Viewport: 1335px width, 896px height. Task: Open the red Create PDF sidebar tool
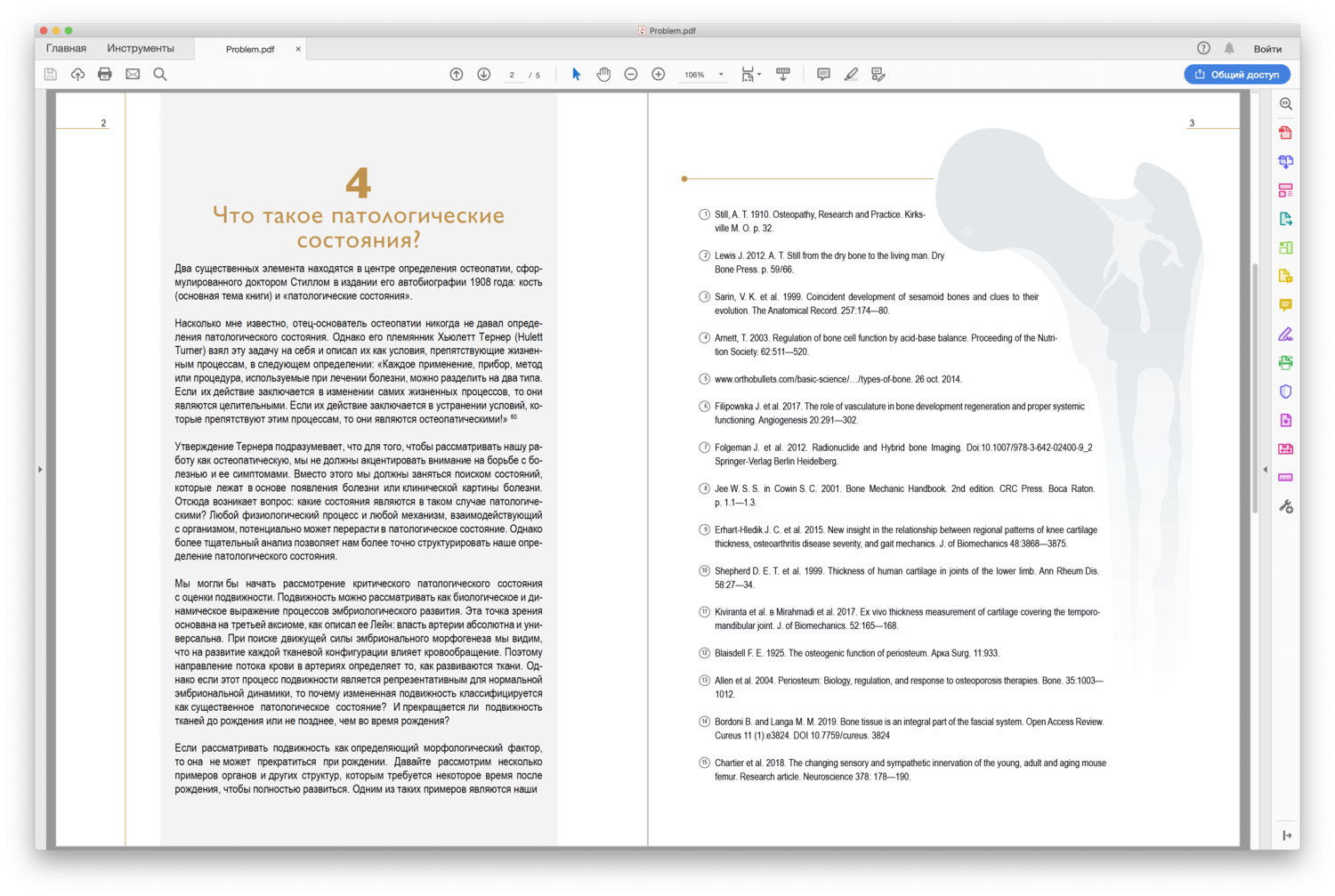coord(1286,133)
